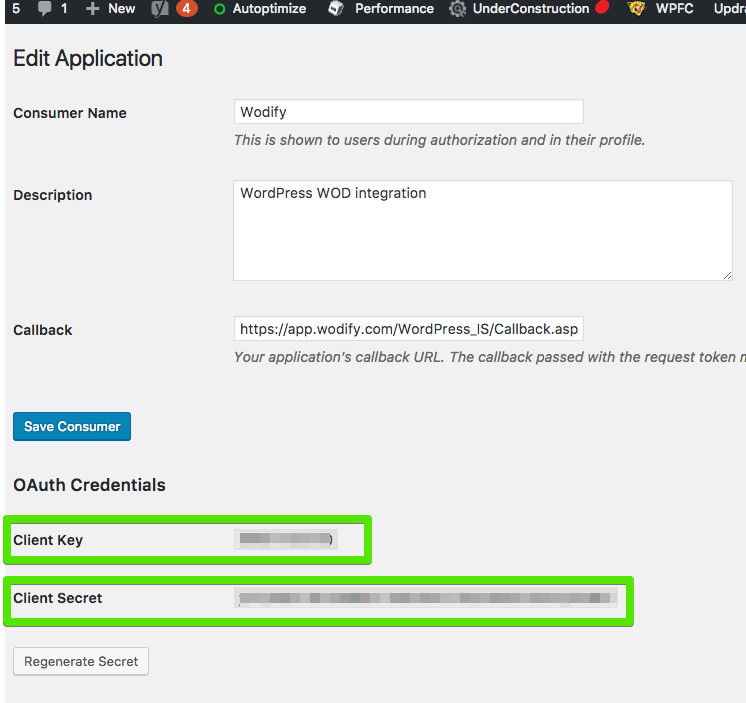Click the OAuth Credentials heading
Screen dimensions: 746x703
pos(89,485)
